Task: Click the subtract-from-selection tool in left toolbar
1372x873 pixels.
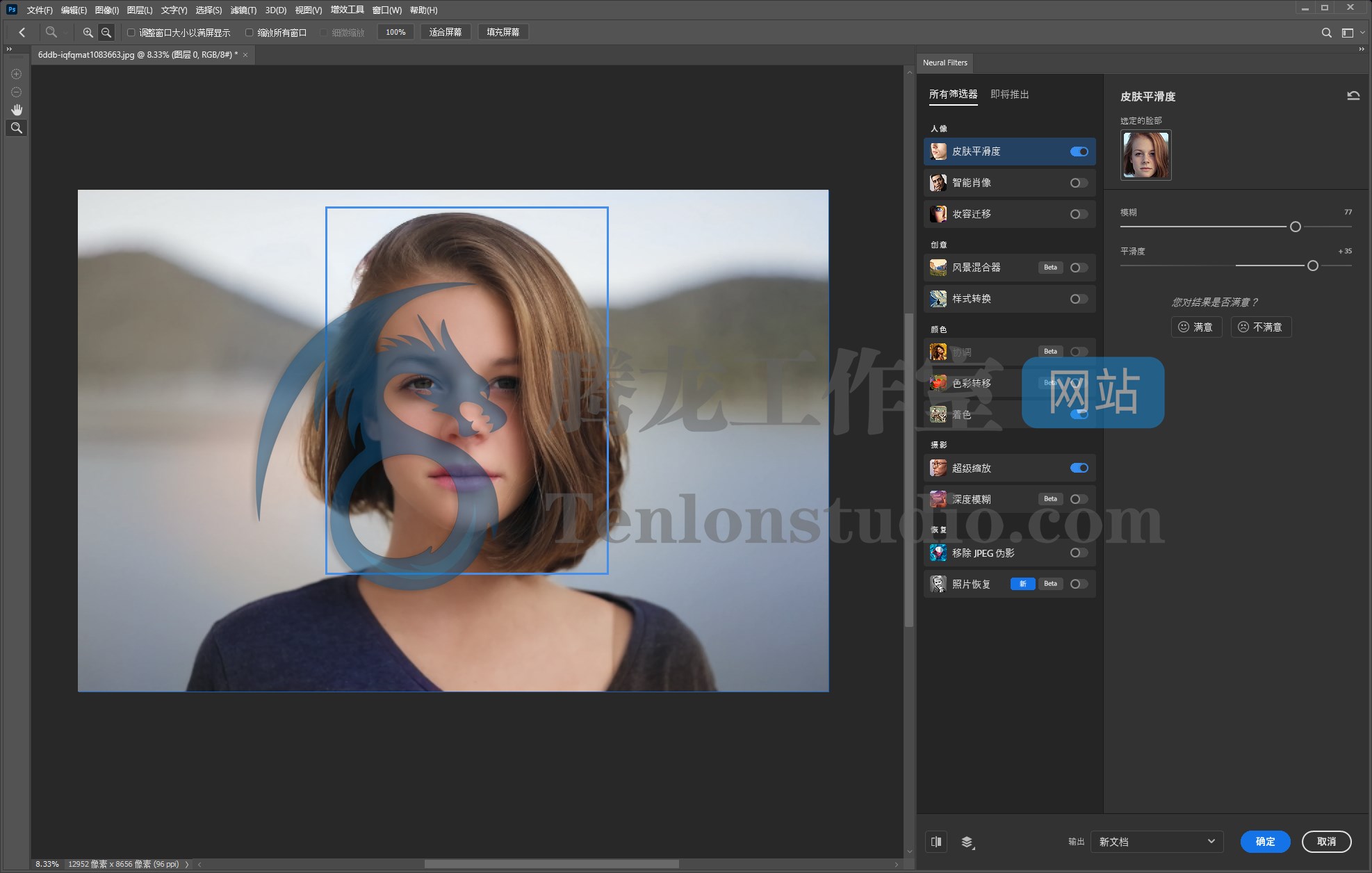Action: 17,92
